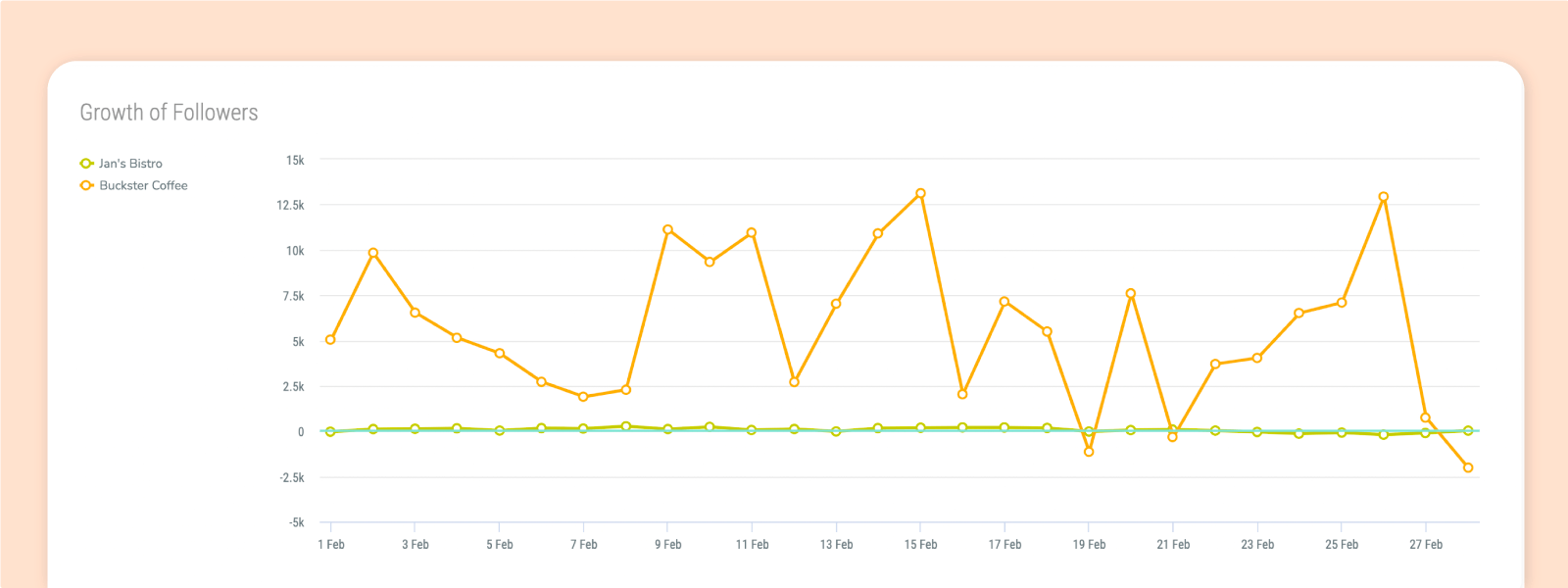The image size is (1568, 588).
Task: Toggle Buckster Coffee series via legend label
Action: pyautogui.click(x=143, y=185)
